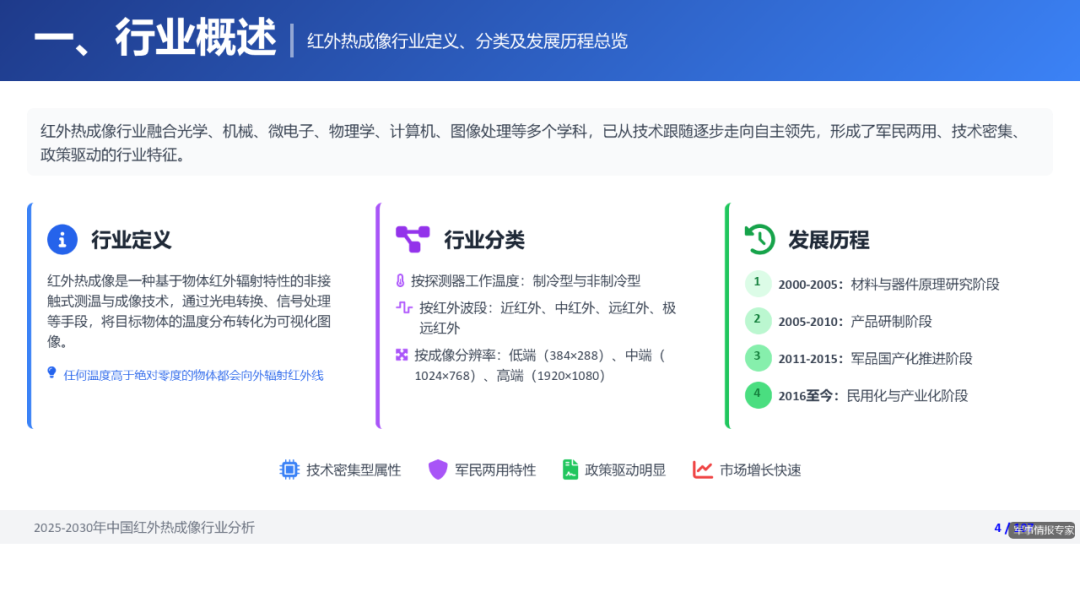Viewport: 1080px width, 608px height.
Task: Select the line chart icon for 市场增长快速
Action: 702,469
